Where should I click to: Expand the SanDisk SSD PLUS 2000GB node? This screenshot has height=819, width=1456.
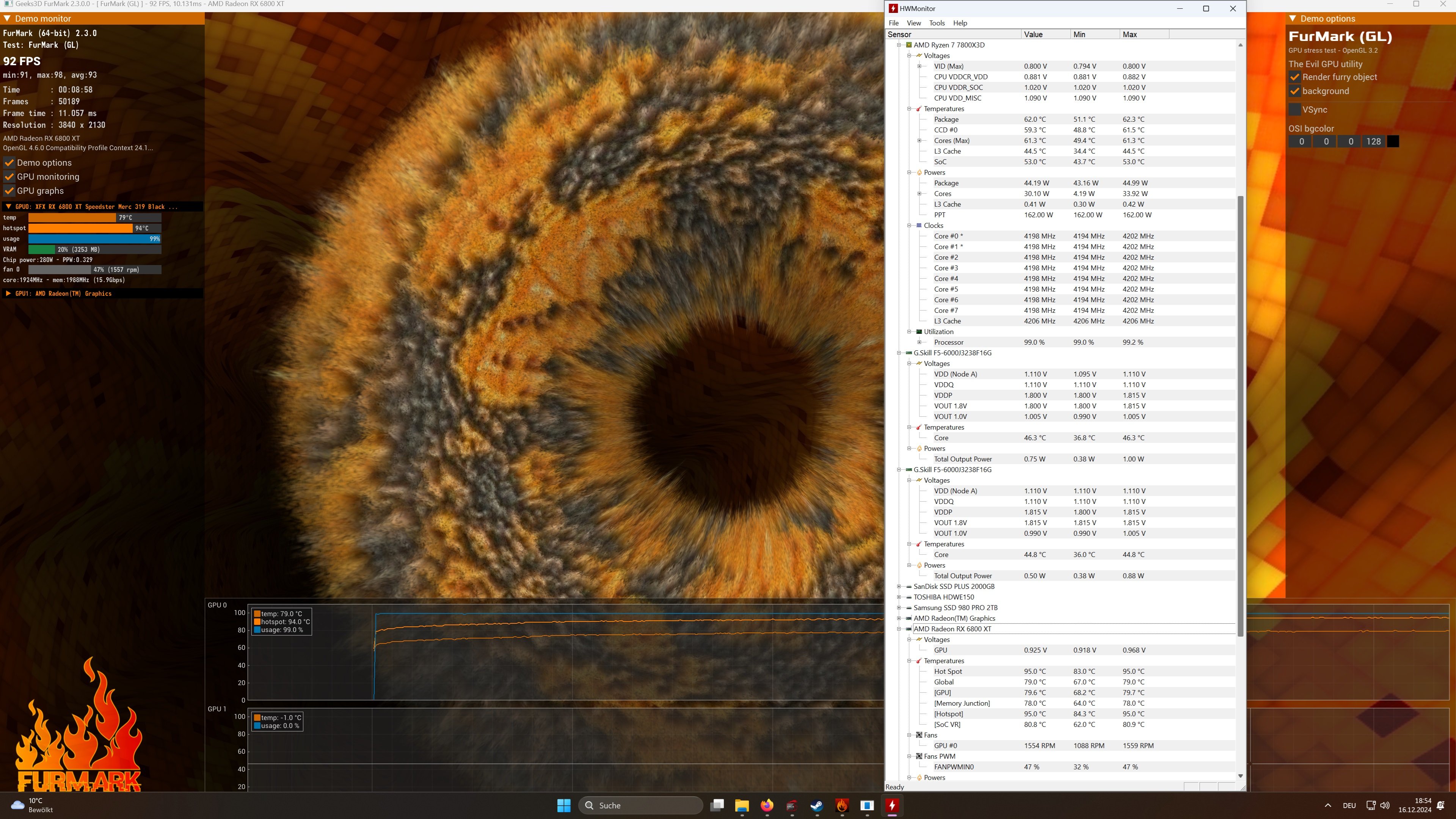[899, 587]
